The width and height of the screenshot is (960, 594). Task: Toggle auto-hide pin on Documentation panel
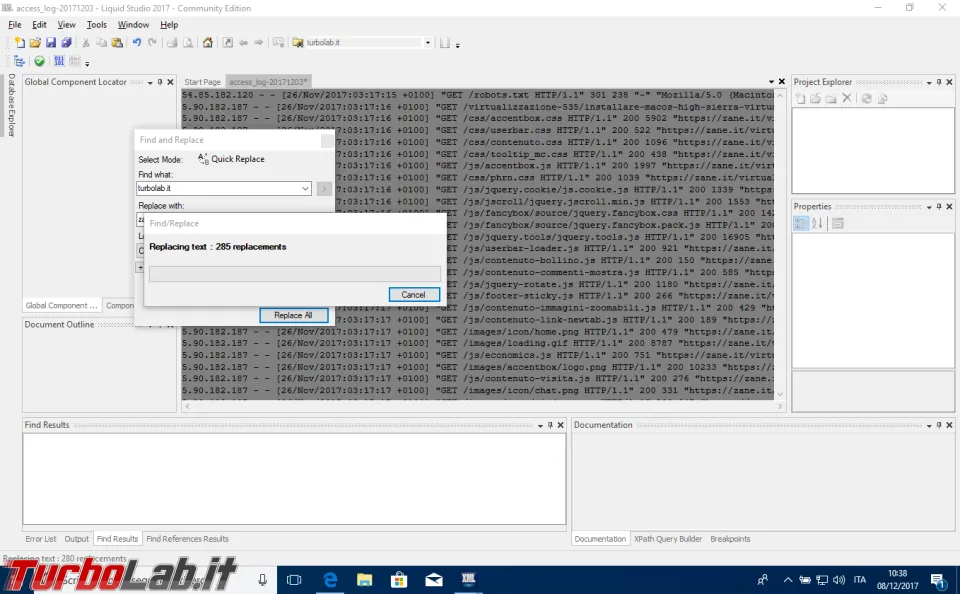[x=939, y=425]
